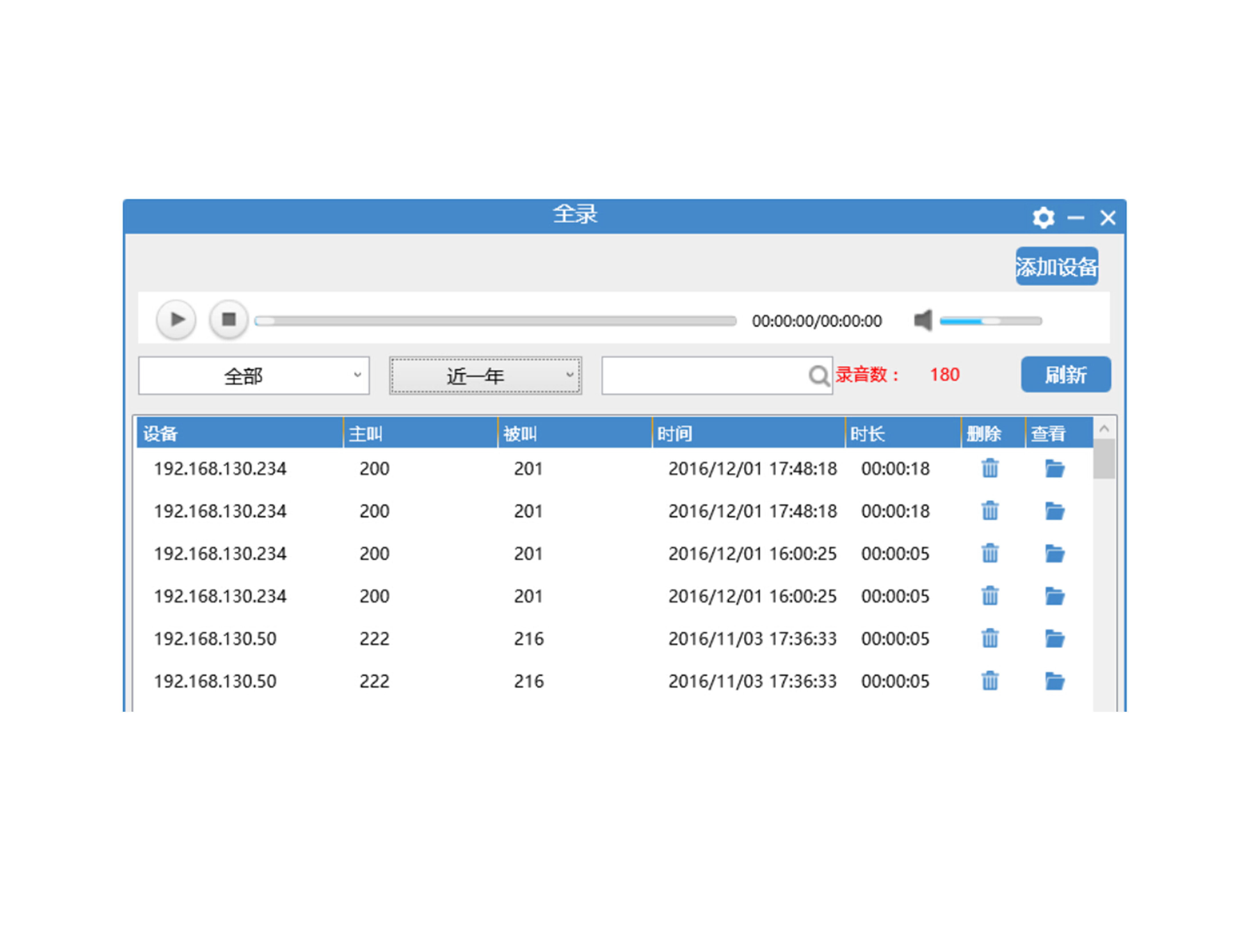
Task: Delete the second 17:36:33 recording
Action: (989, 681)
